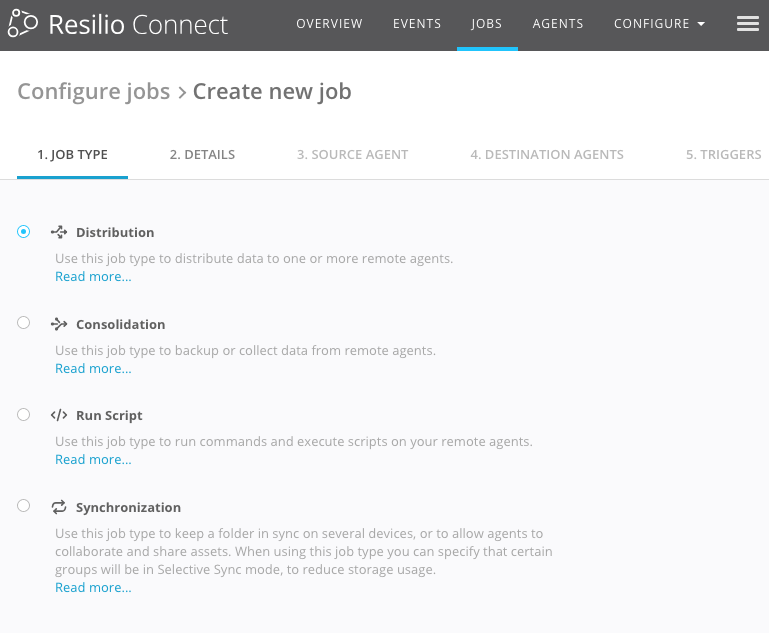The height and width of the screenshot is (633, 769).
Task: Expand the Configure dropdown menu
Action: (x=660, y=24)
